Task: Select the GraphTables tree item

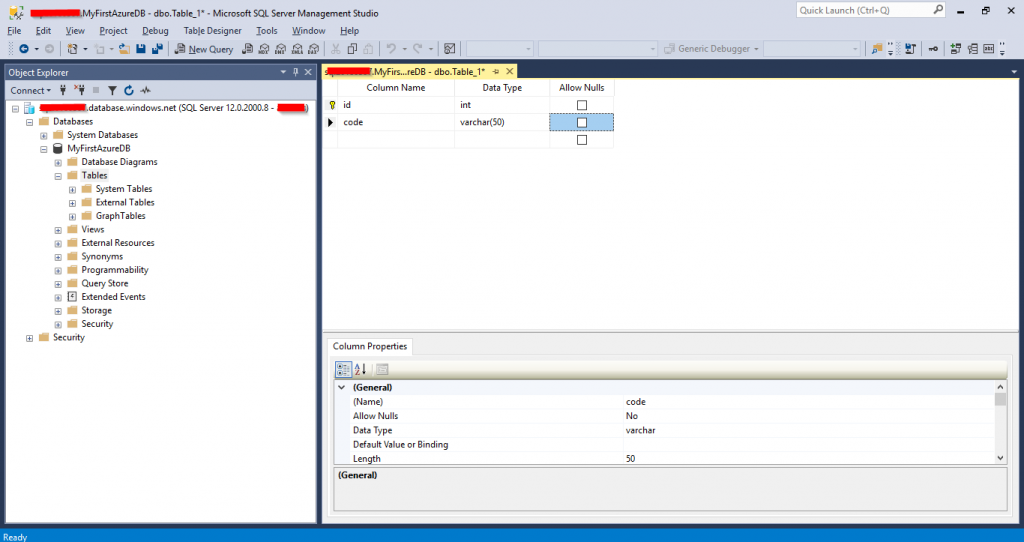Action: (120, 216)
